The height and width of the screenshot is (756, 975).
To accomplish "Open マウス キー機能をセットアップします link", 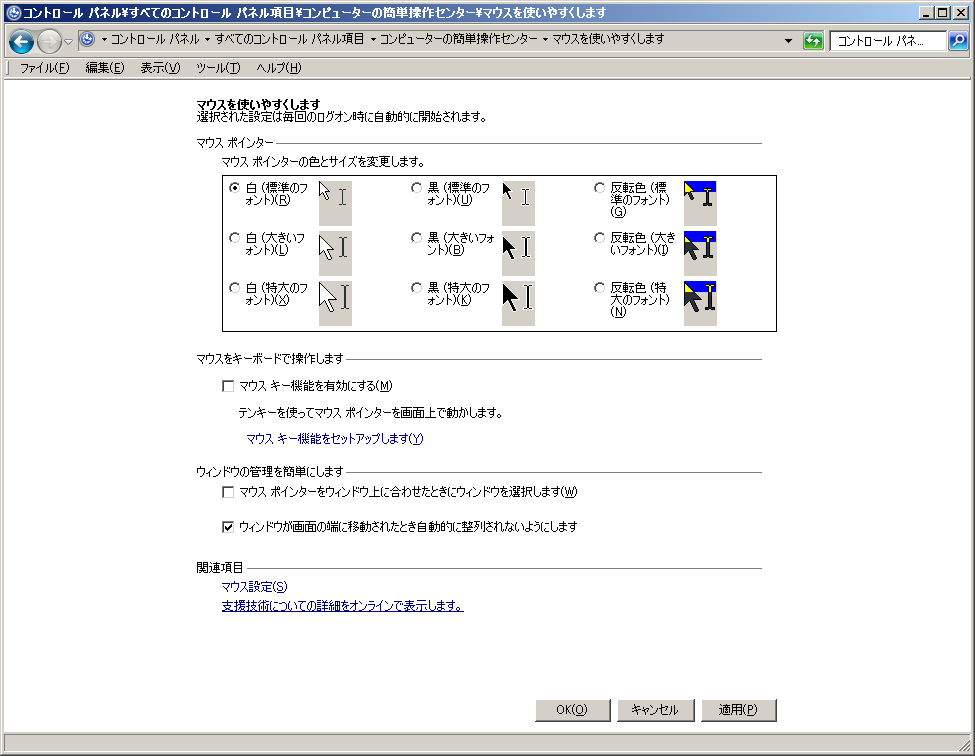I will pos(335,438).
